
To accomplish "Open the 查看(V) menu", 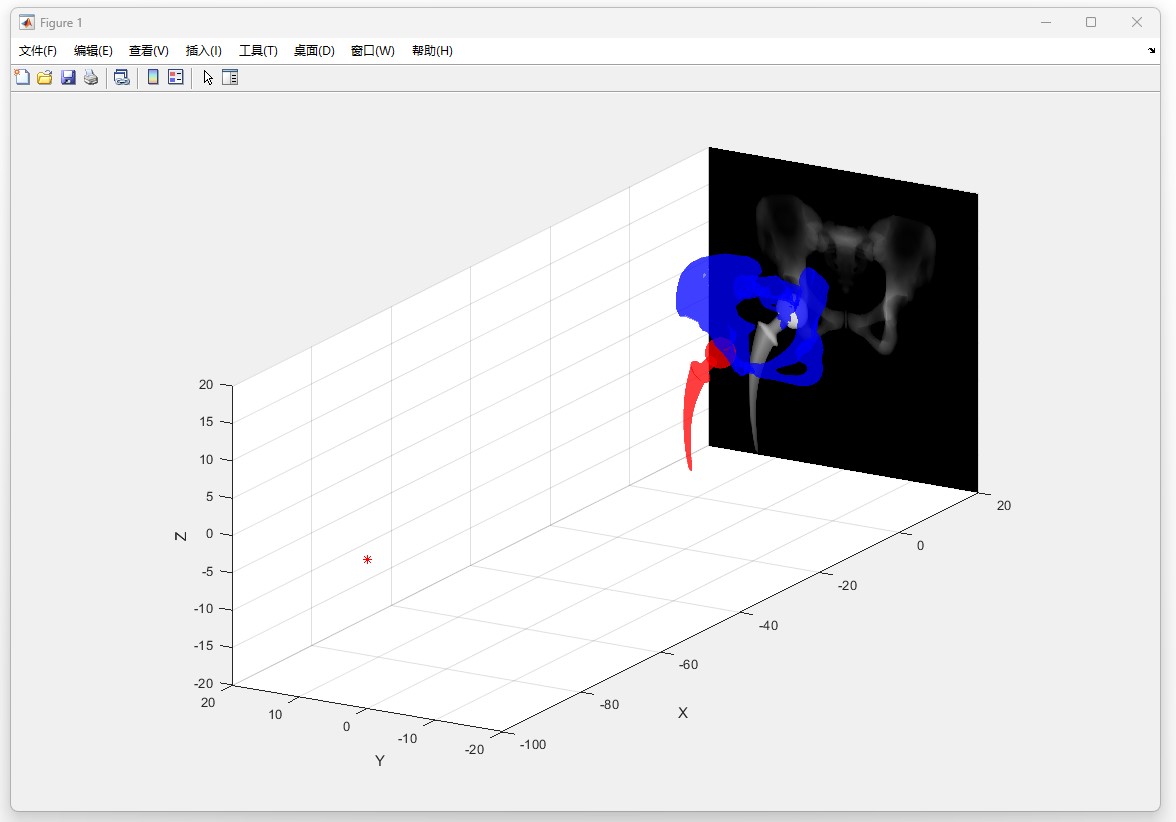I will click(x=148, y=51).
